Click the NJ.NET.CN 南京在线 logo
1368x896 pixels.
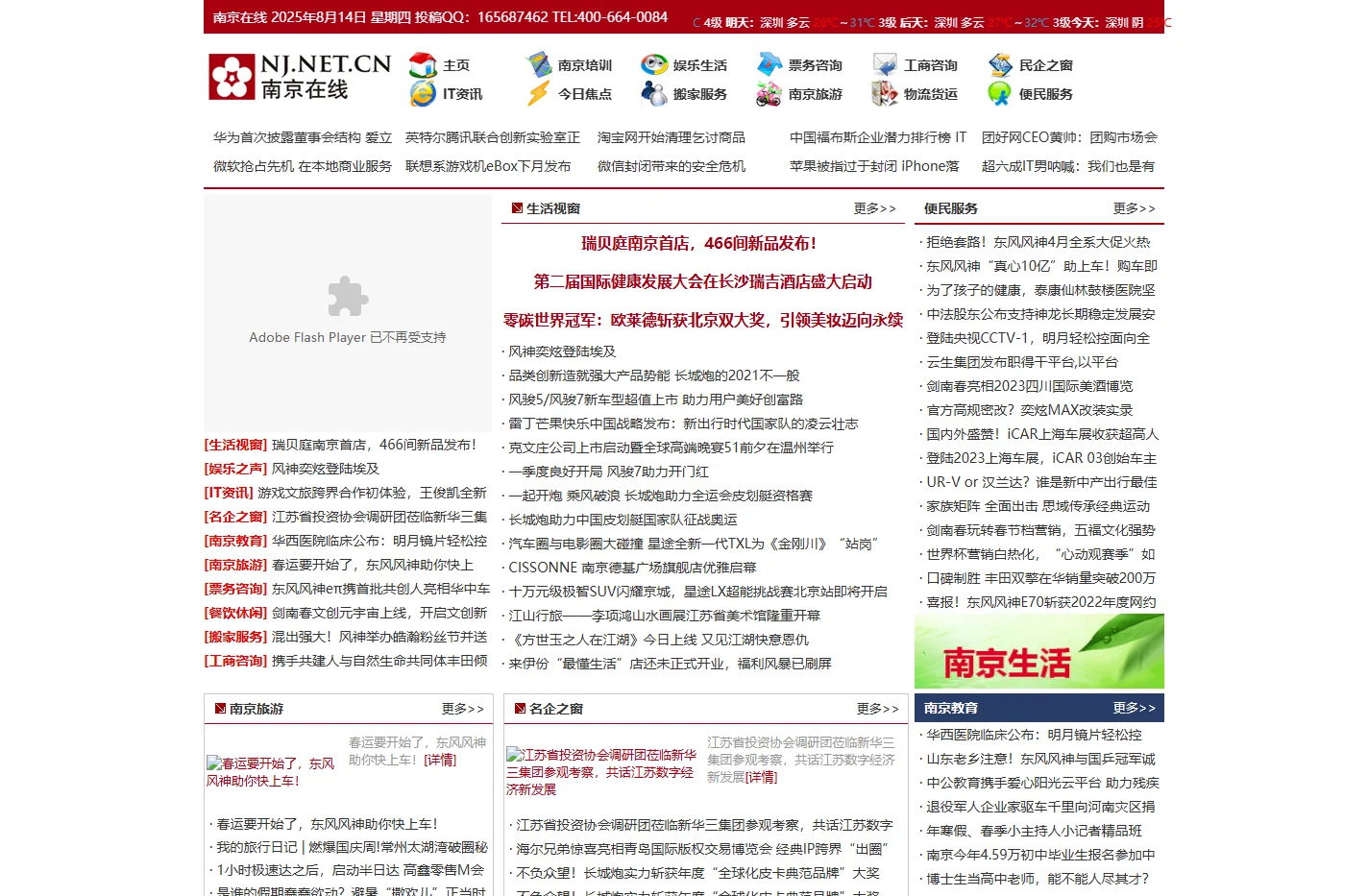[x=300, y=77]
